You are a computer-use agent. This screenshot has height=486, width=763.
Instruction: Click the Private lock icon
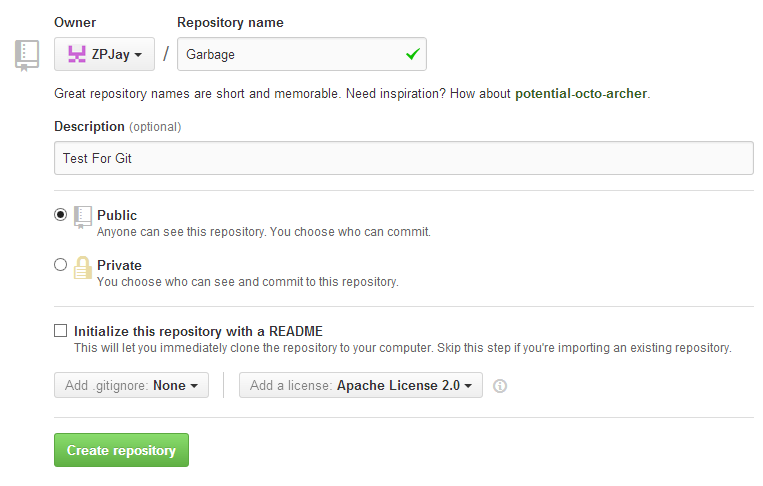pos(83,267)
